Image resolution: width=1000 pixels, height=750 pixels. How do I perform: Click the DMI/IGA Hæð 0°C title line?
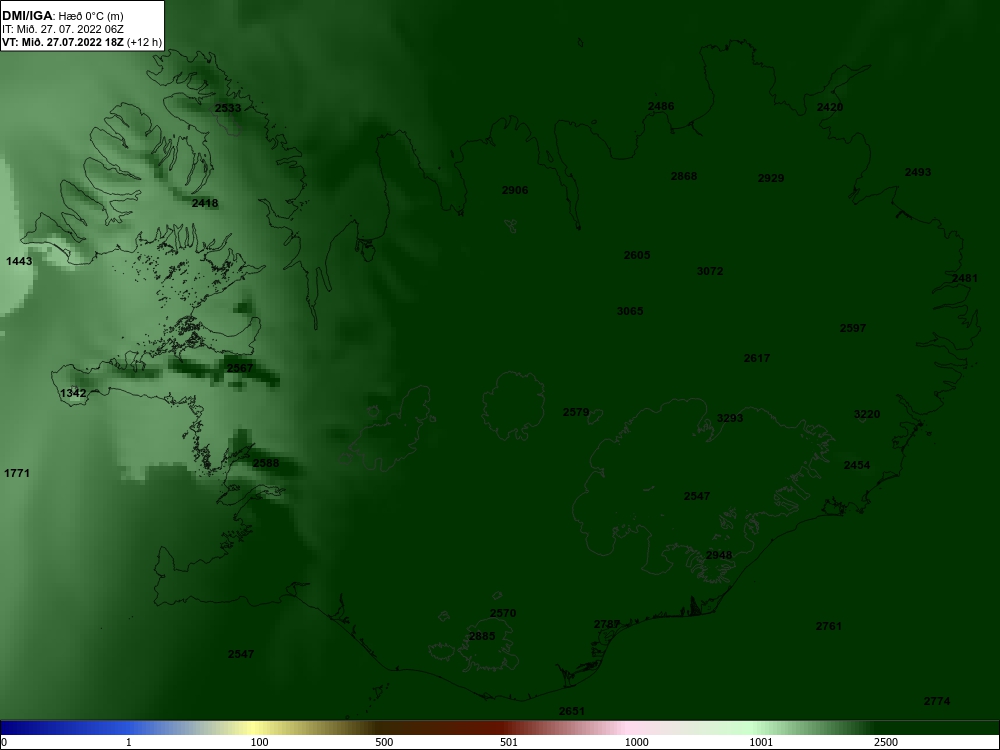click(62, 16)
